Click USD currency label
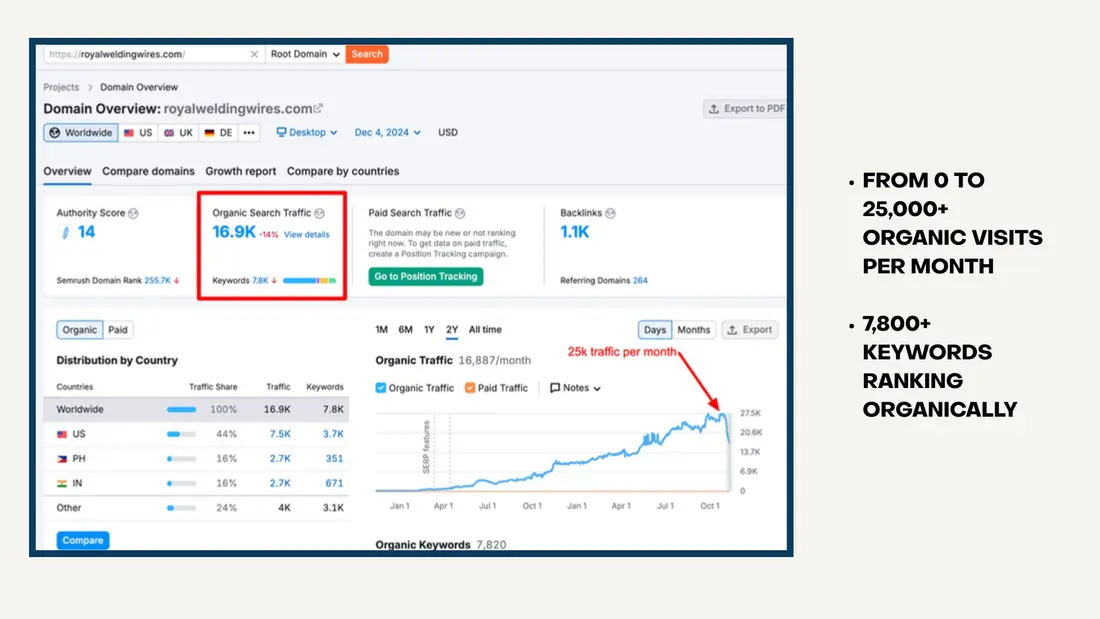Viewport: 1100px width, 619px height. click(448, 133)
